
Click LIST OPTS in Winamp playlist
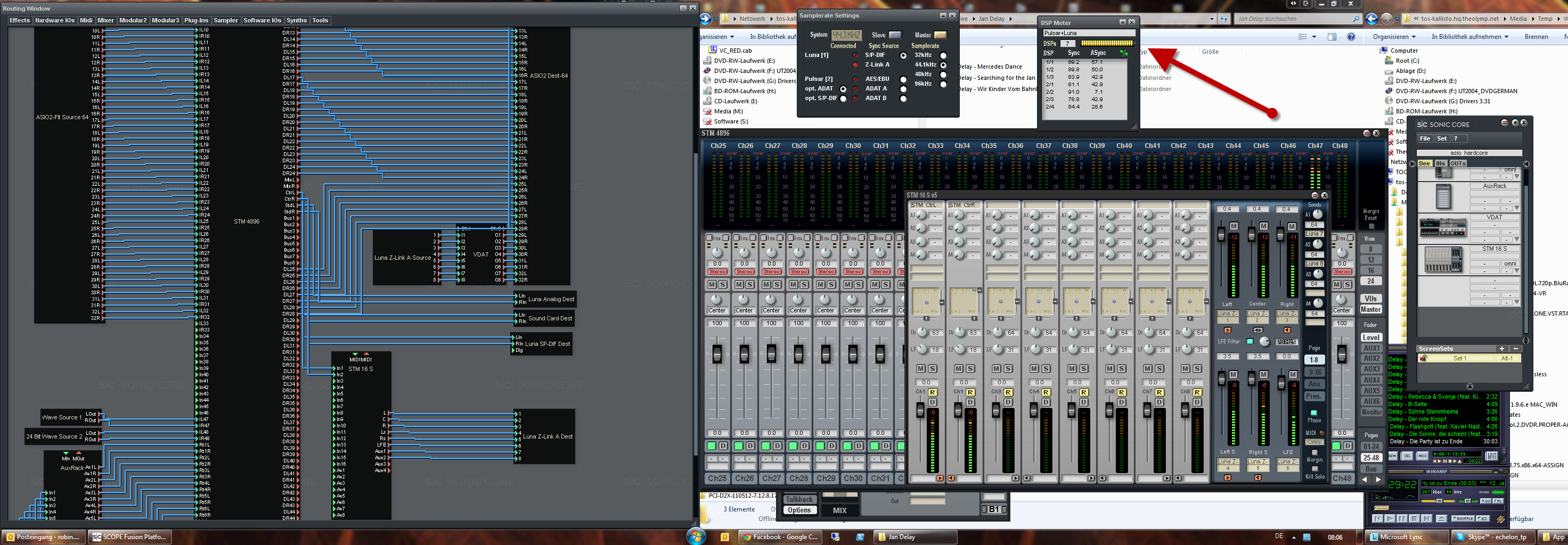pos(1492,456)
